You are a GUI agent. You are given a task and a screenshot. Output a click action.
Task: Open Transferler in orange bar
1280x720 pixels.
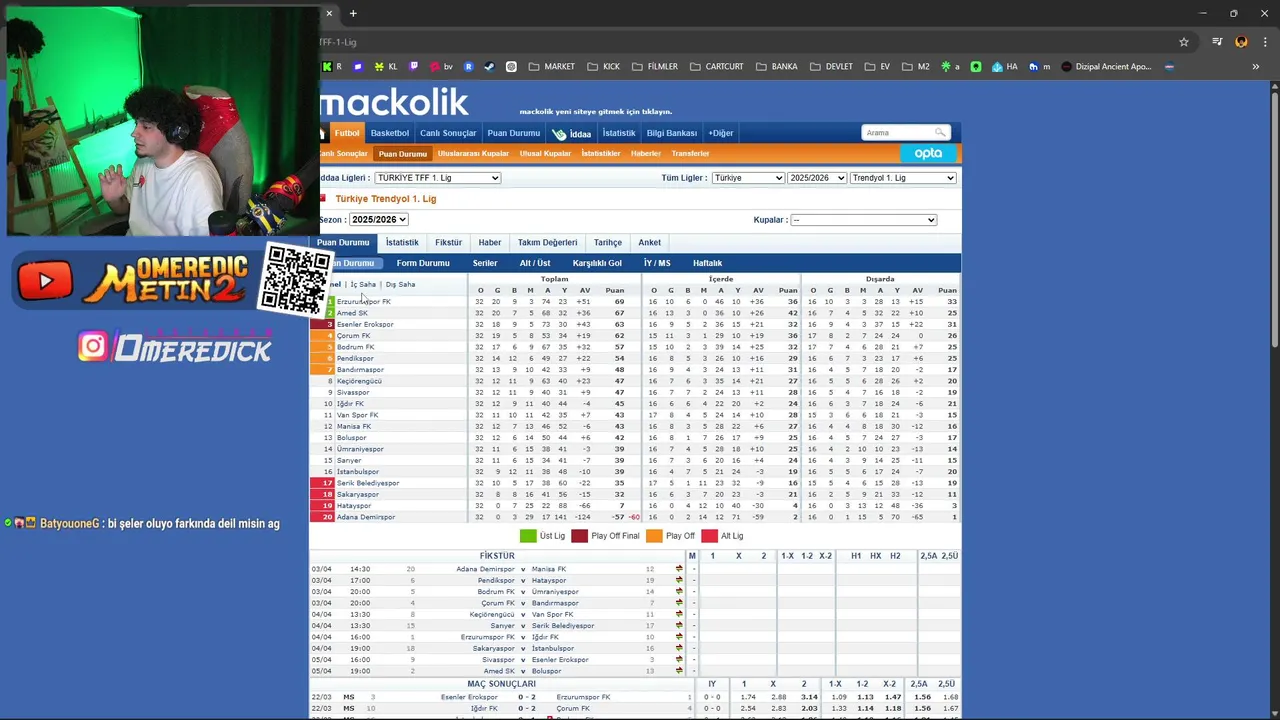[690, 154]
